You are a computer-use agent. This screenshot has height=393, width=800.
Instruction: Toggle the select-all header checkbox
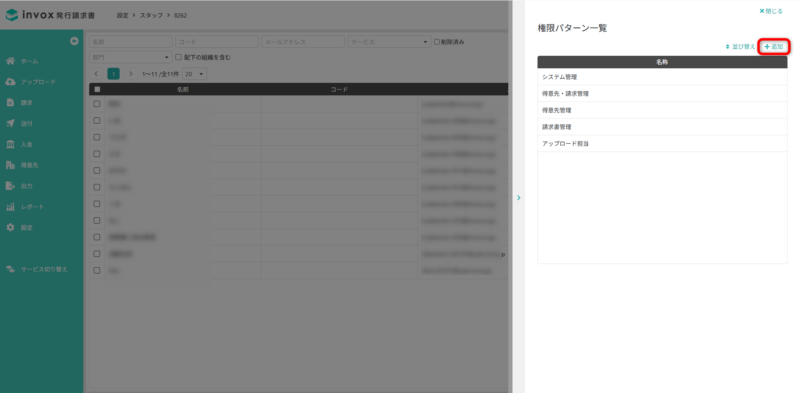coord(97,89)
